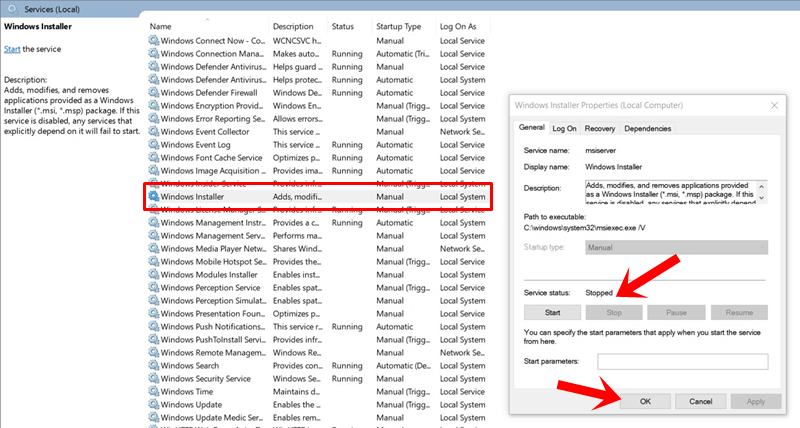
Task: Select the Windows Defender Firewall service name
Action: [209, 92]
